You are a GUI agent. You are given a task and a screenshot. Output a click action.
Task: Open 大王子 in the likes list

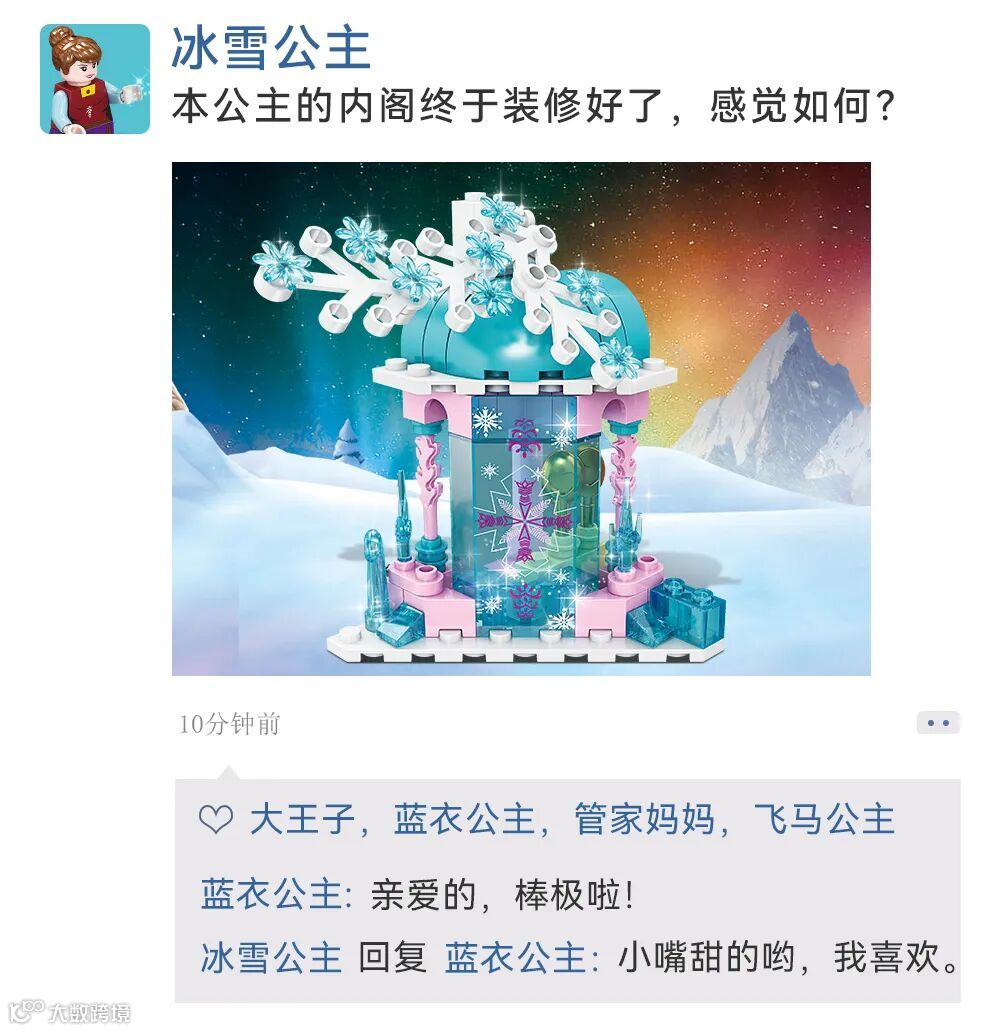click(x=302, y=819)
